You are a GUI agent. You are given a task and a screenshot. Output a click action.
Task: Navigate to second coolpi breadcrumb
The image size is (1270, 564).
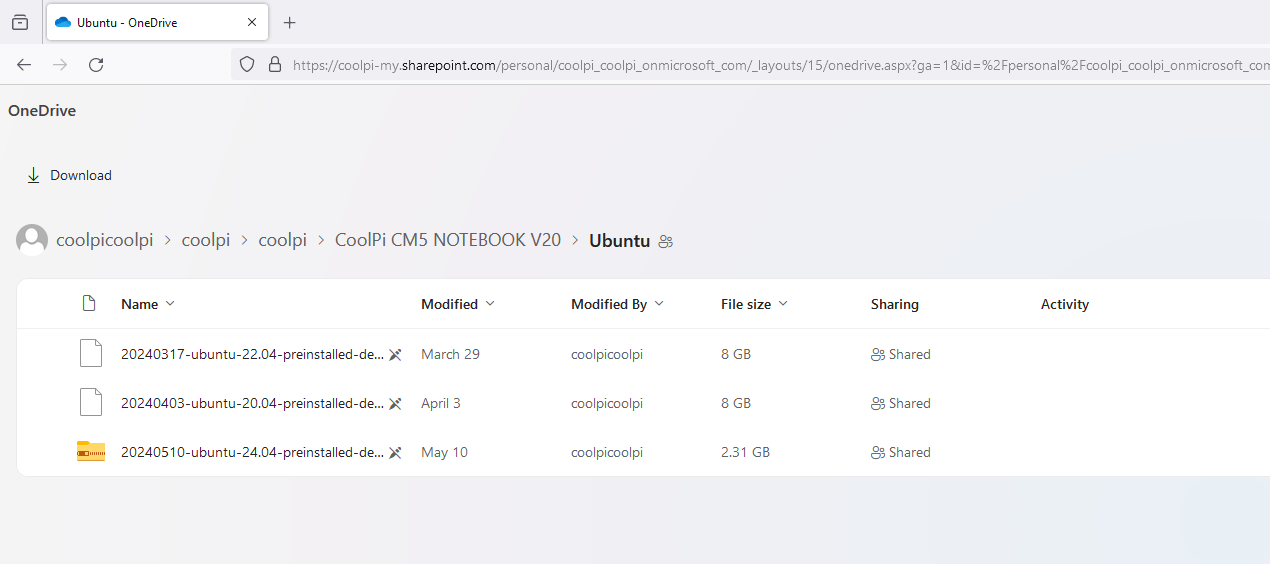click(x=283, y=240)
